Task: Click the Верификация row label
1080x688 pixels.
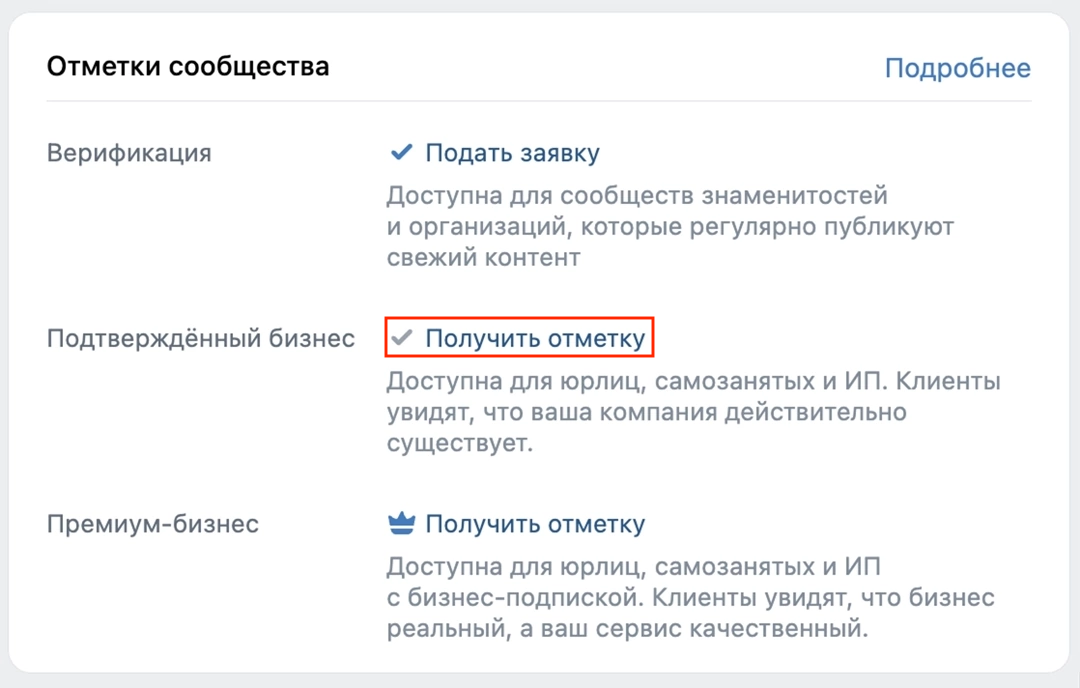Action: (129, 153)
